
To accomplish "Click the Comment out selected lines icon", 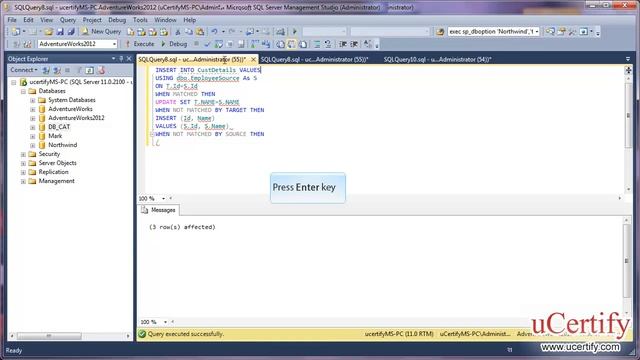I will [317, 44].
